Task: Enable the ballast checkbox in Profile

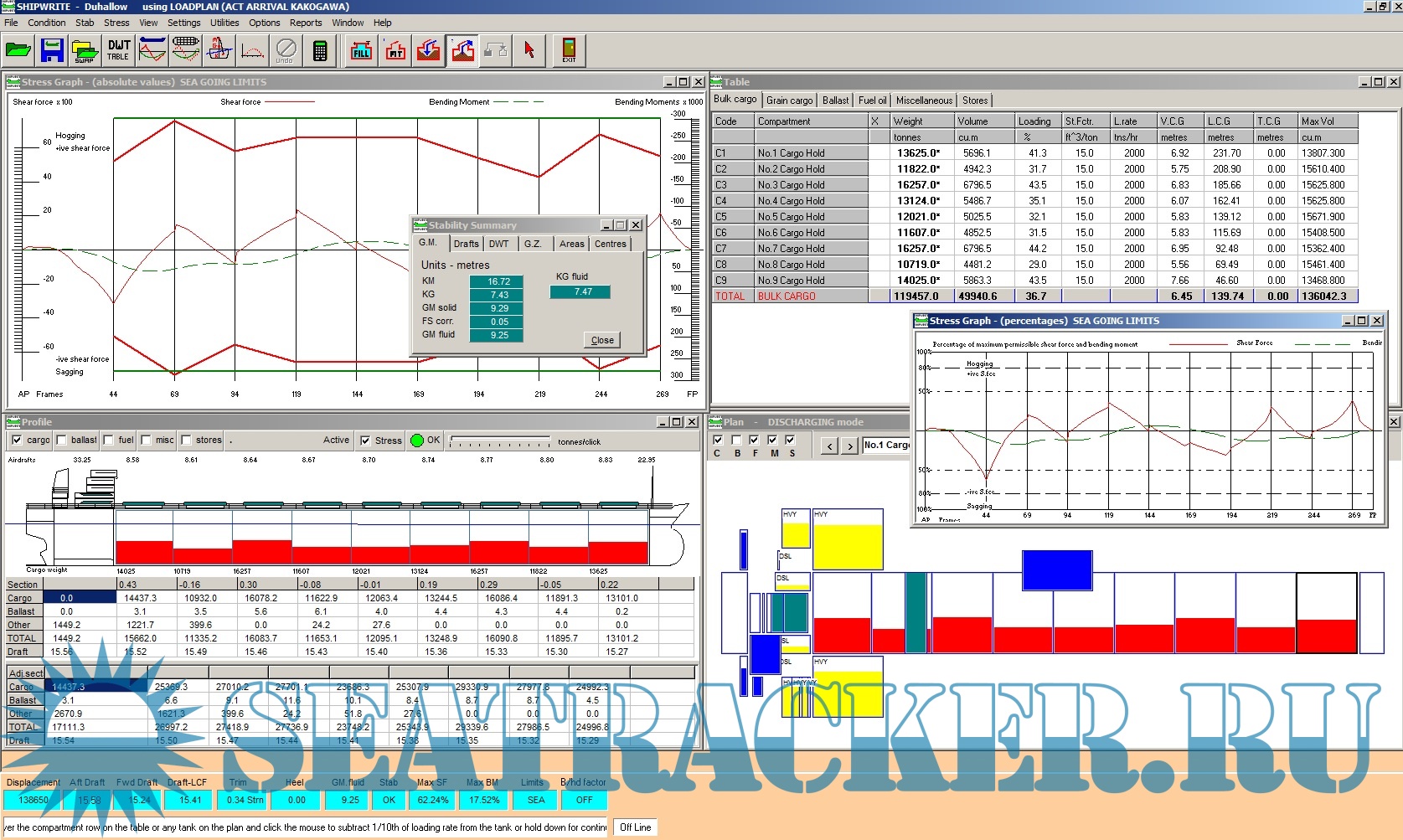Action: pyautogui.click(x=62, y=441)
